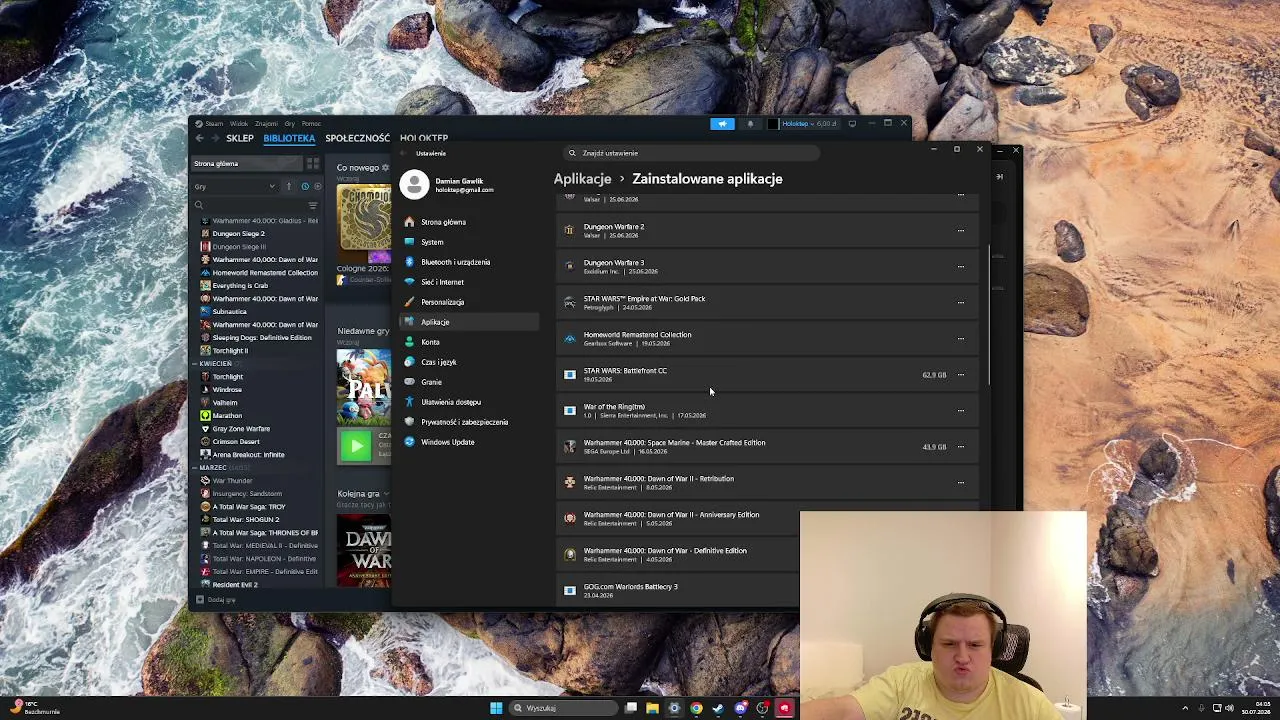This screenshot has height=720, width=1280.
Task: Open the Gry filter dropdown in Steam
Action: coord(235,186)
